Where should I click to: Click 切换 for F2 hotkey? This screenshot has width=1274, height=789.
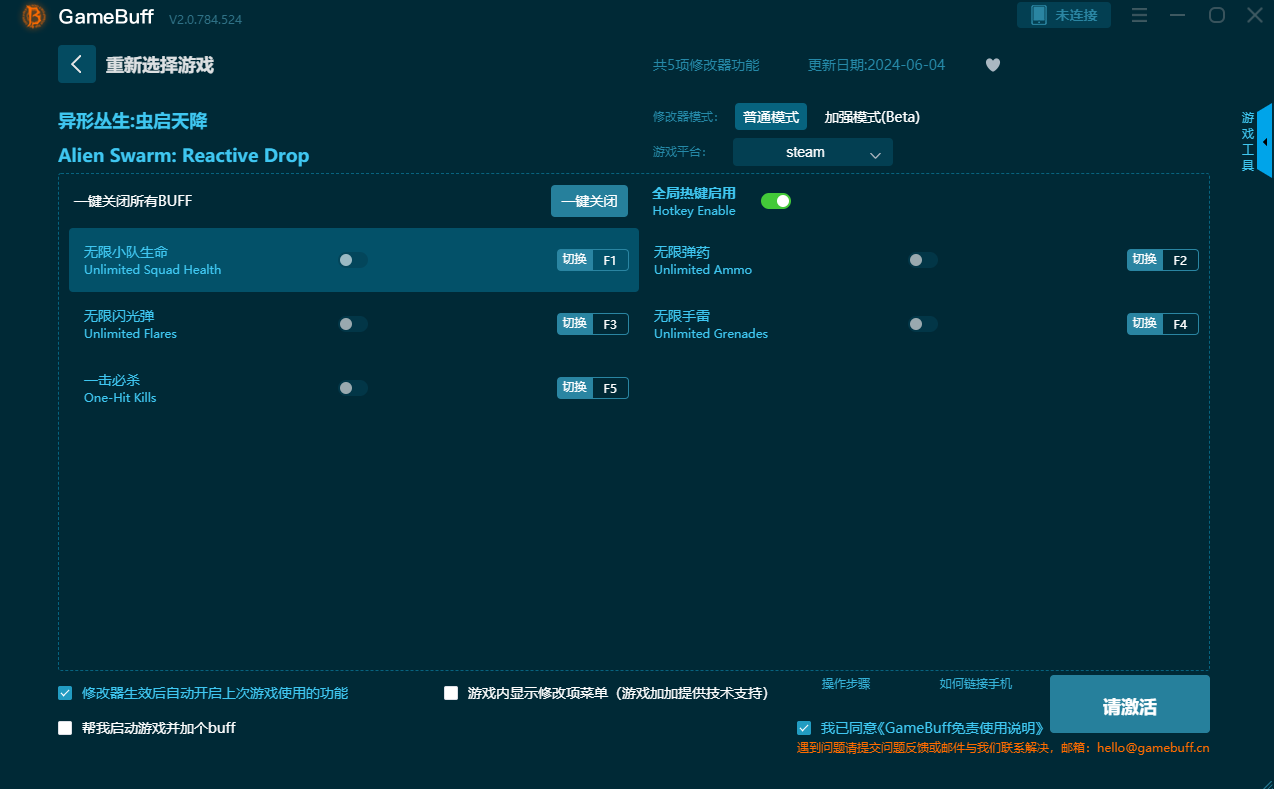pyautogui.click(x=1145, y=260)
